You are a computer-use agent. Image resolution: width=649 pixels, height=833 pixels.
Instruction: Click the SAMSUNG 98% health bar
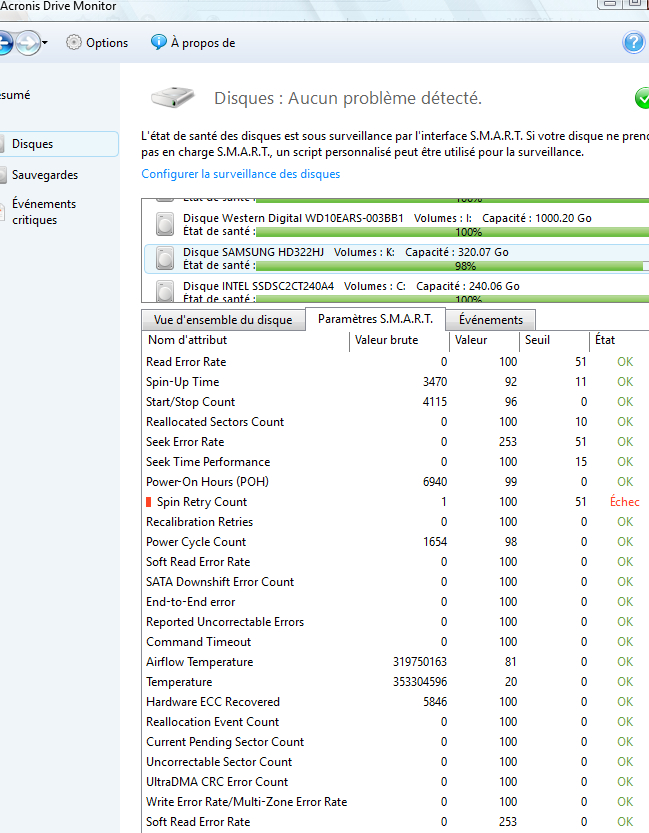pyautogui.click(x=452, y=266)
